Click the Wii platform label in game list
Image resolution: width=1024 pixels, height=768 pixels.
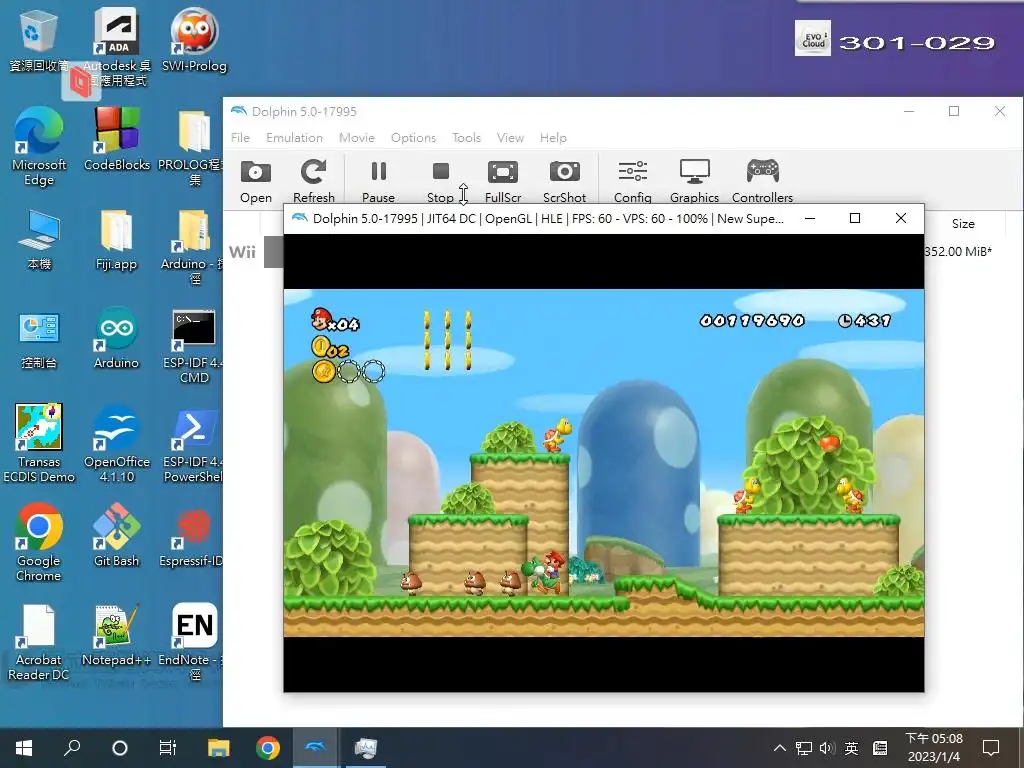[242, 252]
